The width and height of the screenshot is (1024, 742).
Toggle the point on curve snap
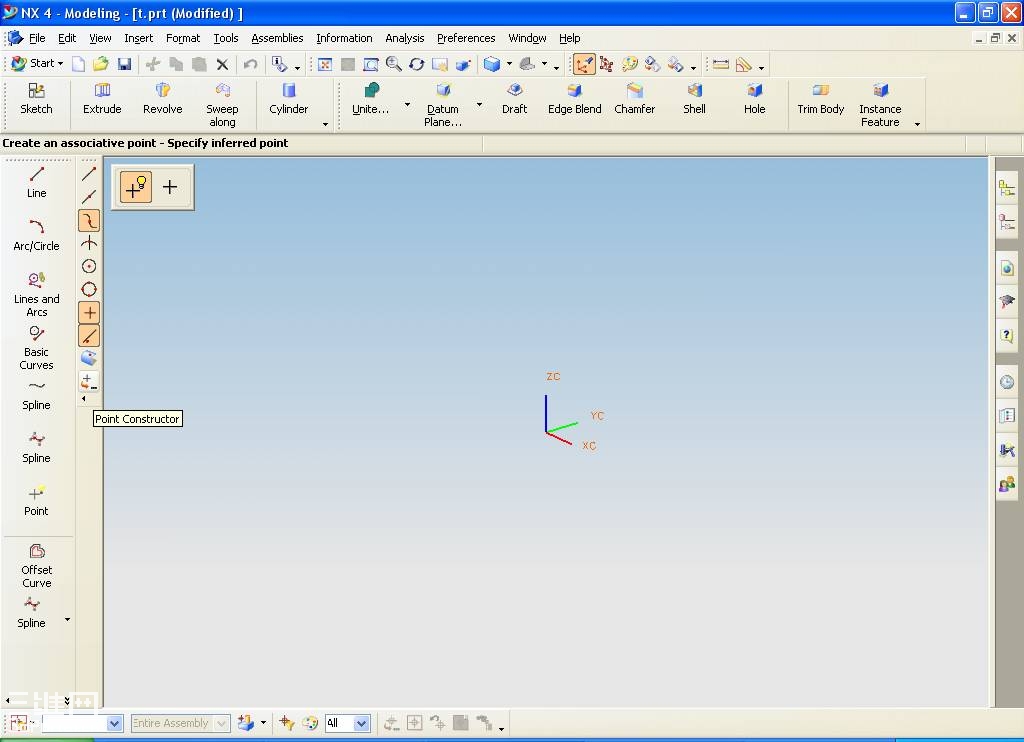pos(89,335)
